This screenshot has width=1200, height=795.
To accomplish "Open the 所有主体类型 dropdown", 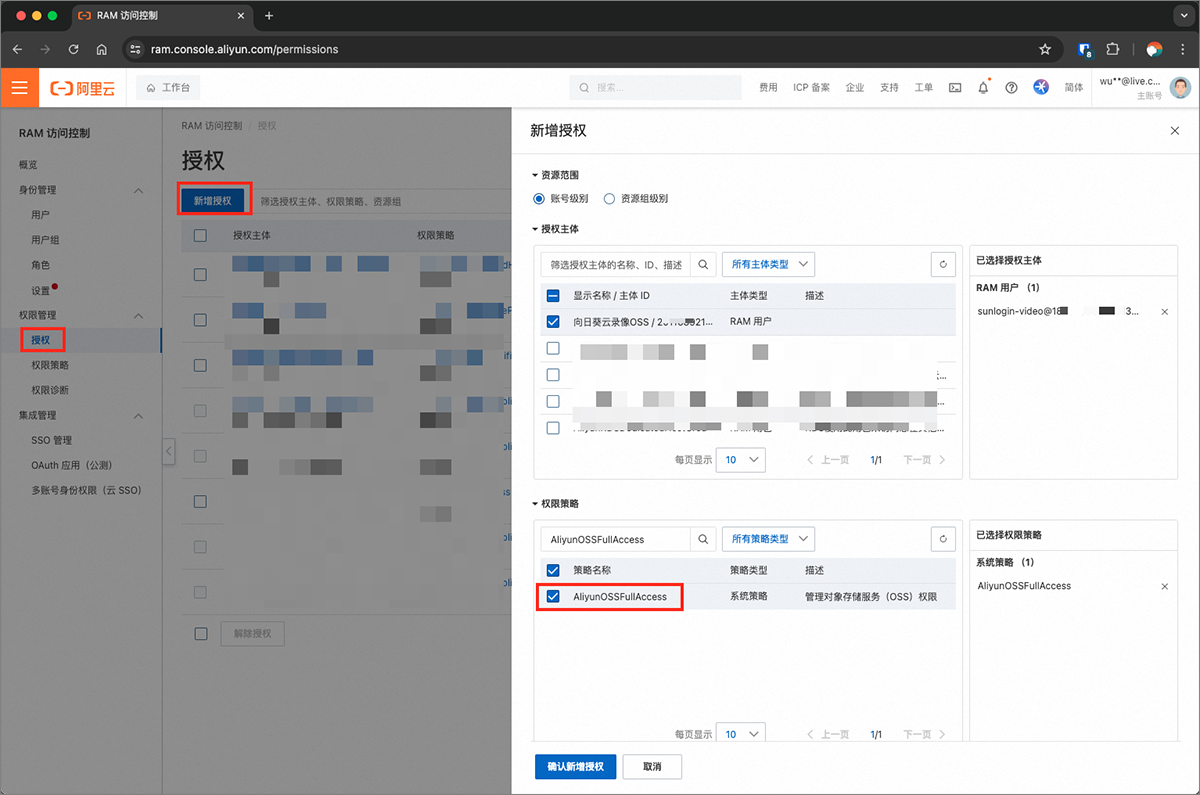I will click(x=767, y=264).
